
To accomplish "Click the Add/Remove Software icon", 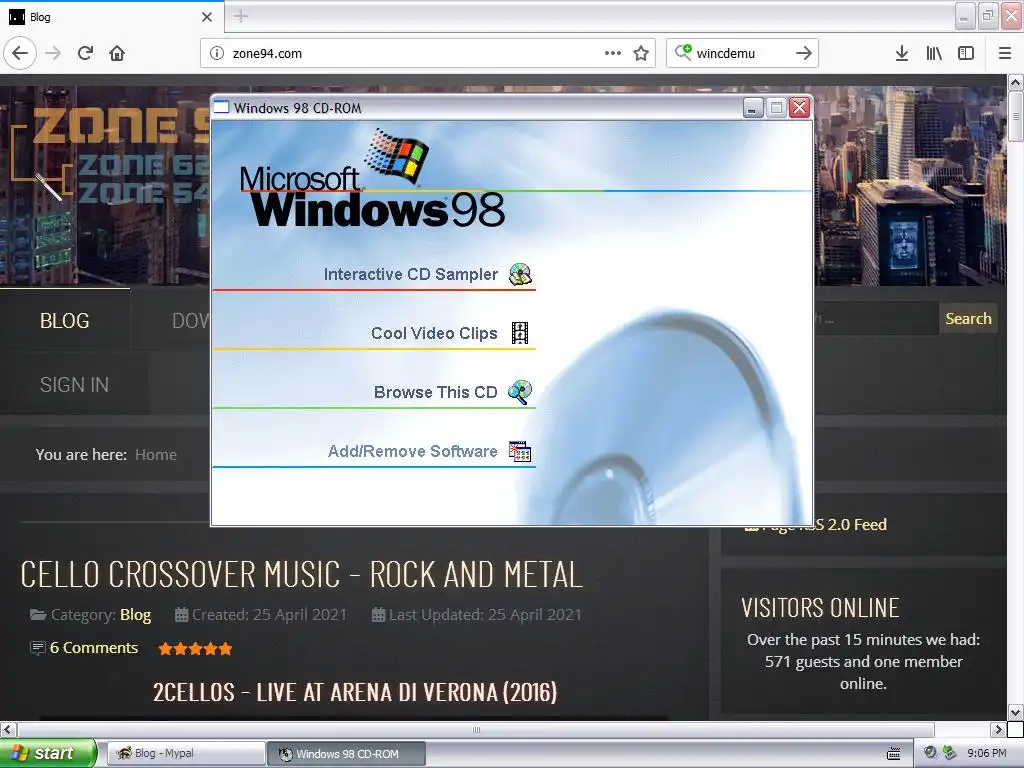I will point(520,451).
